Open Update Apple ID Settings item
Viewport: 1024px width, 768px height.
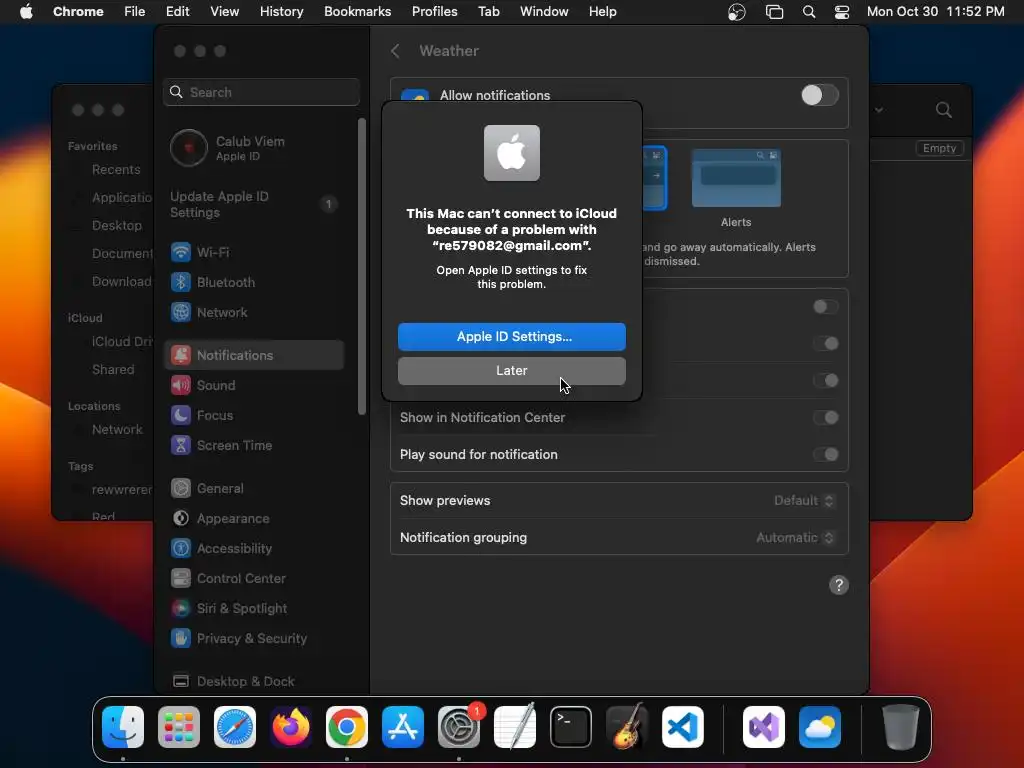253,204
